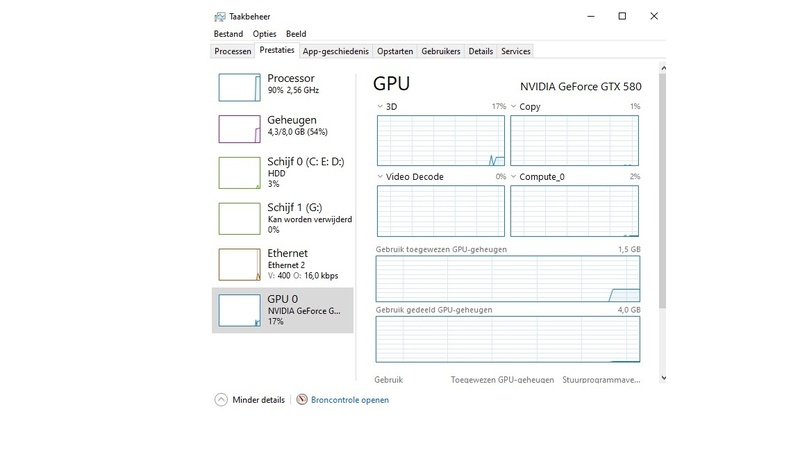Click the Minder details button
This screenshot has height=450, width=800.
[259, 400]
